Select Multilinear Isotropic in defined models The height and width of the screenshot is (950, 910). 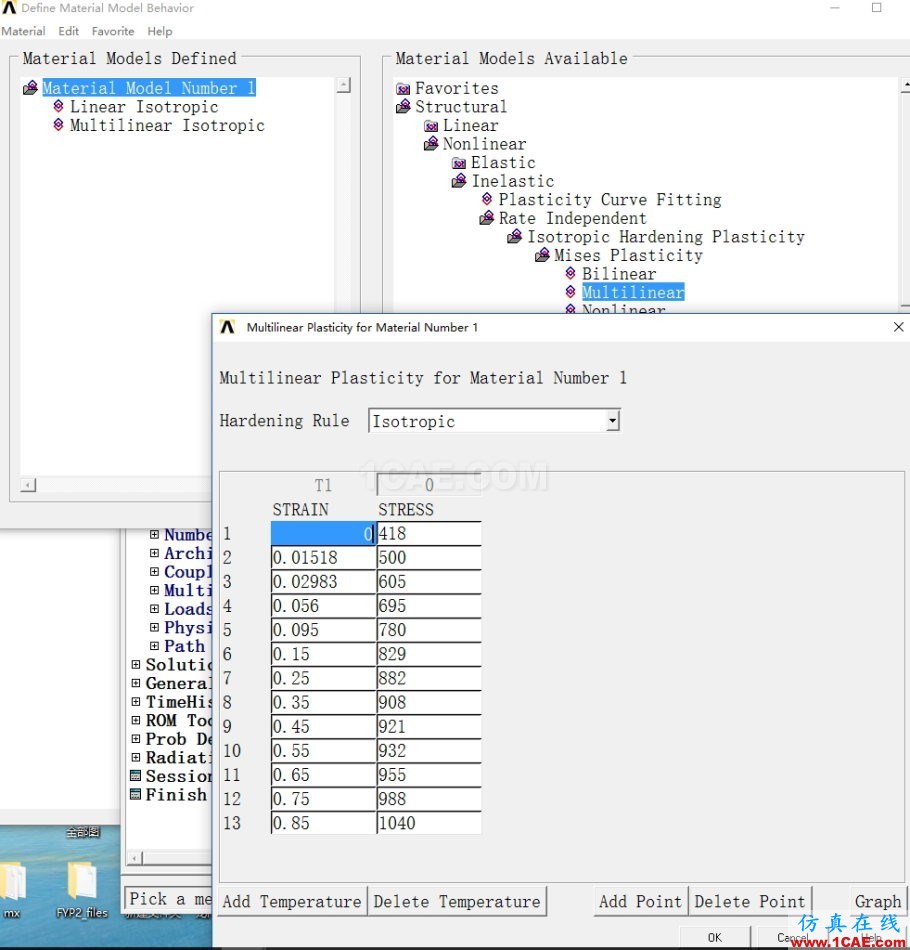point(167,125)
